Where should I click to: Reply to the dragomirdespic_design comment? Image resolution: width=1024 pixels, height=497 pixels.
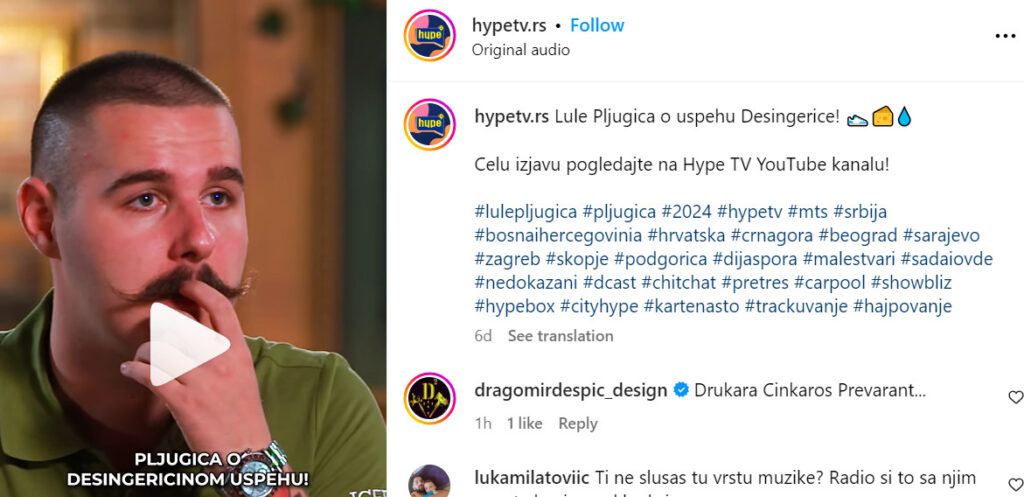click(x=578, y=423)
